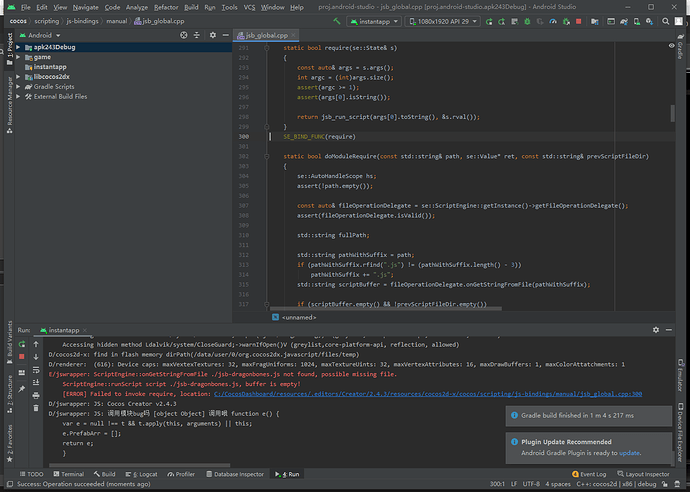This screenshot has width=690, height=492.
Task: Open the Refactor menu
Action: 166,6
